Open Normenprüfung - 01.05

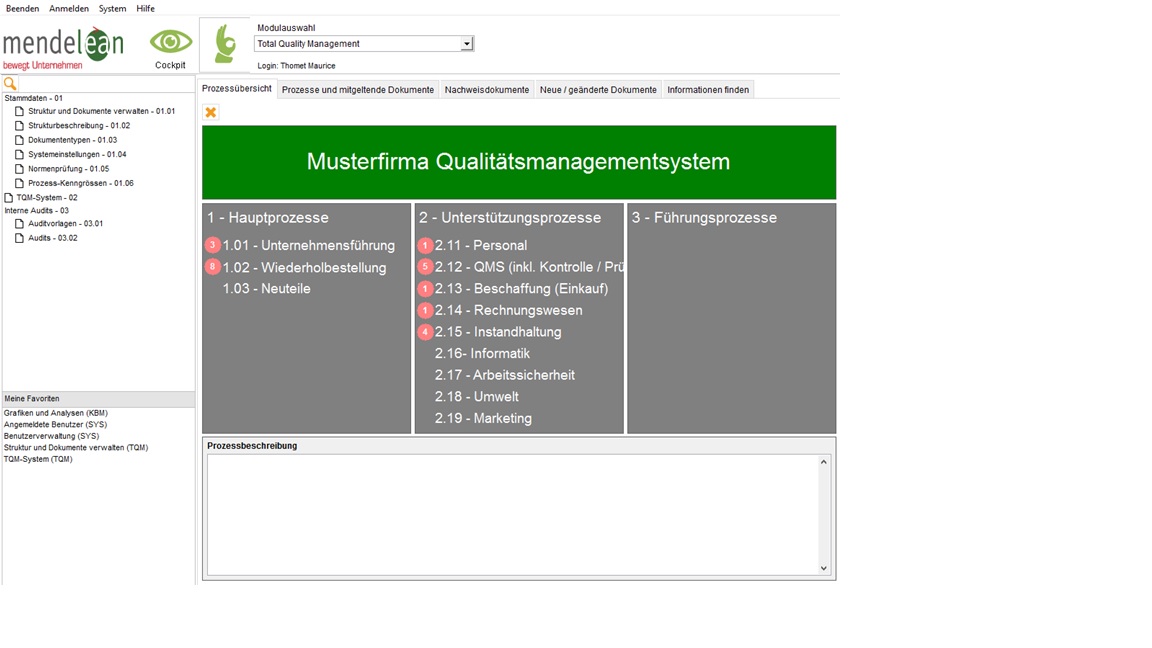(68, 169)
